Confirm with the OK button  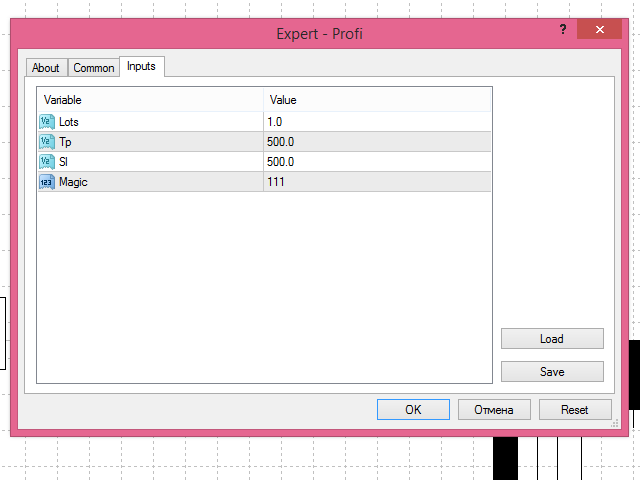(413, 409)
